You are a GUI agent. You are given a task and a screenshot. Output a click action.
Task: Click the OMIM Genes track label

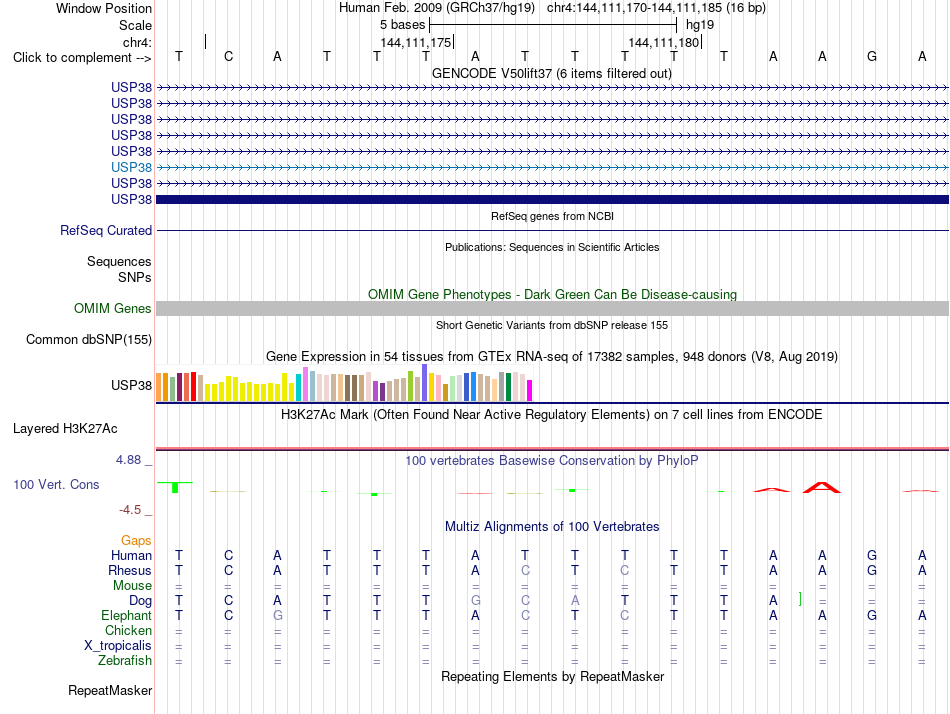coord(113,309)
